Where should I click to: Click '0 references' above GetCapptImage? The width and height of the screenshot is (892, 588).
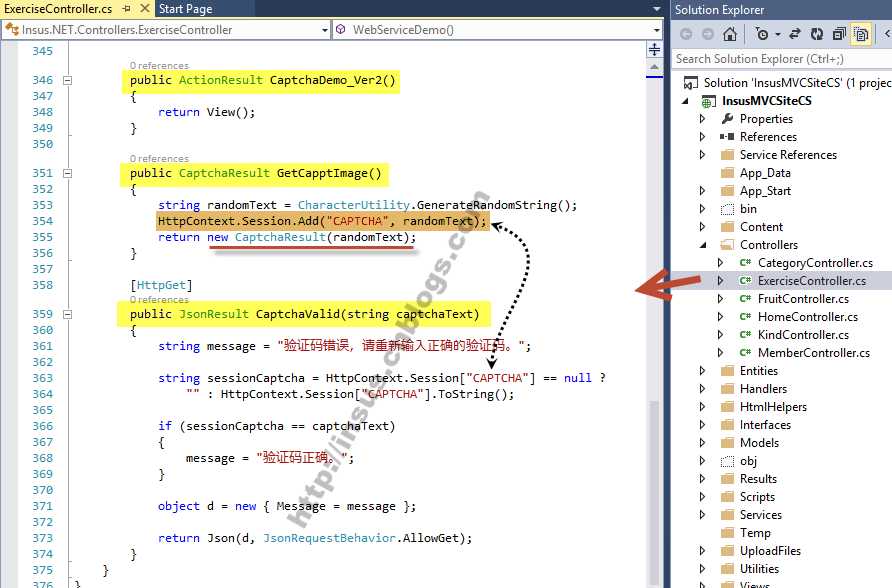159,159
